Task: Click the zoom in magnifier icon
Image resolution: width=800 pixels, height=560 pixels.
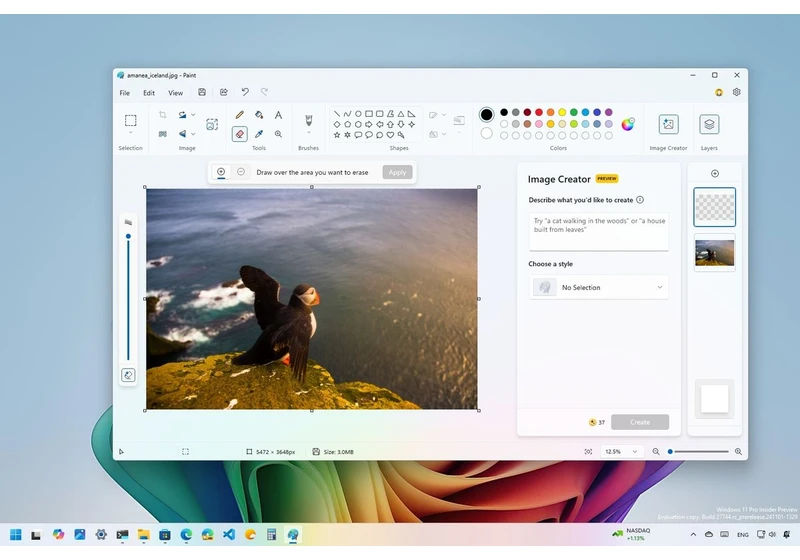Action: pyautogui.click(x=738, y=451)
